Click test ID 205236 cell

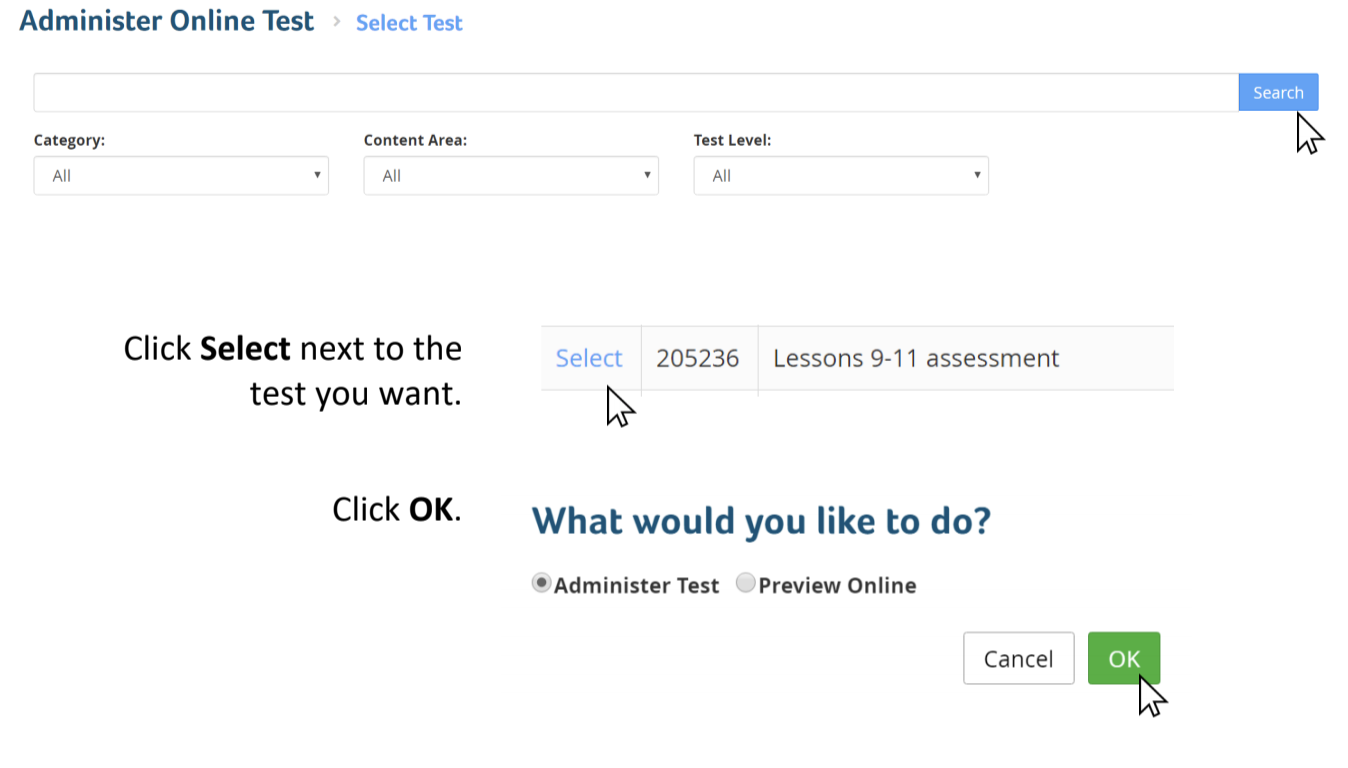[x=698, y=358]
